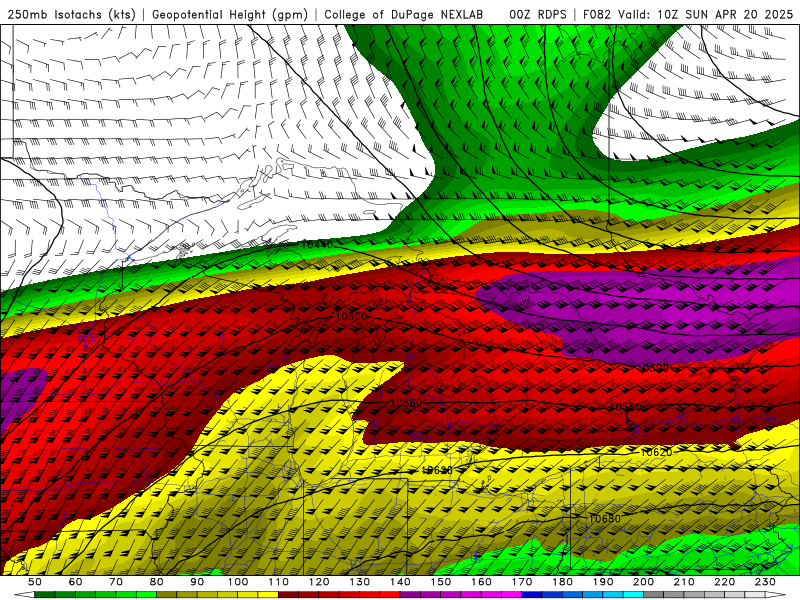Viewport: 800px width, 600px height.
Task: Click the 10680 height contour label
Action: (x=605, y=518)
